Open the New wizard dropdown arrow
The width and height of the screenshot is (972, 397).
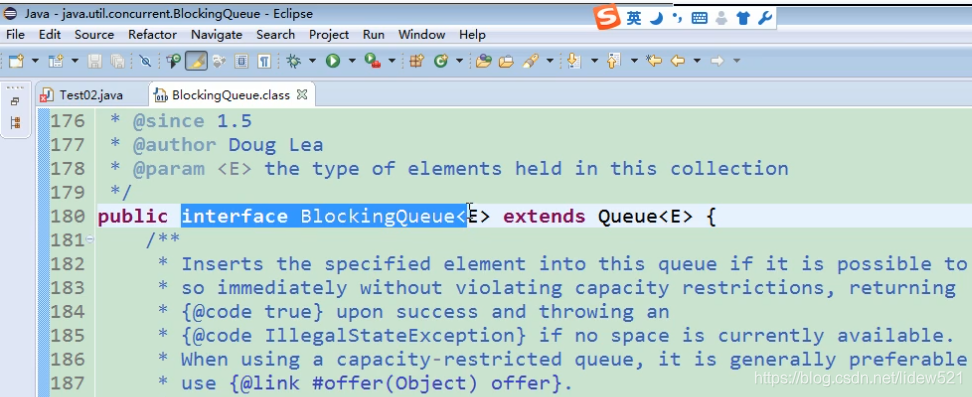point(35,61)
